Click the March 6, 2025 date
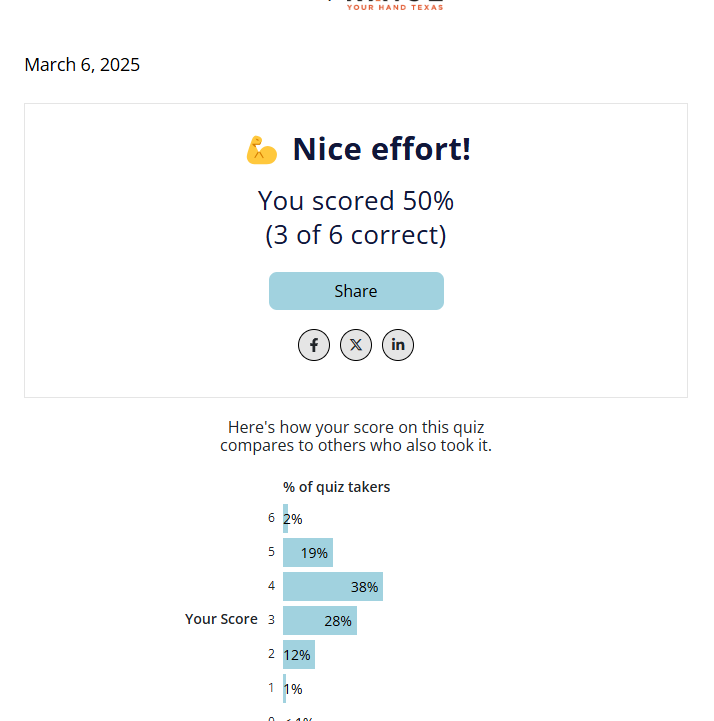 pyautogui.click(x=82, y=65)
